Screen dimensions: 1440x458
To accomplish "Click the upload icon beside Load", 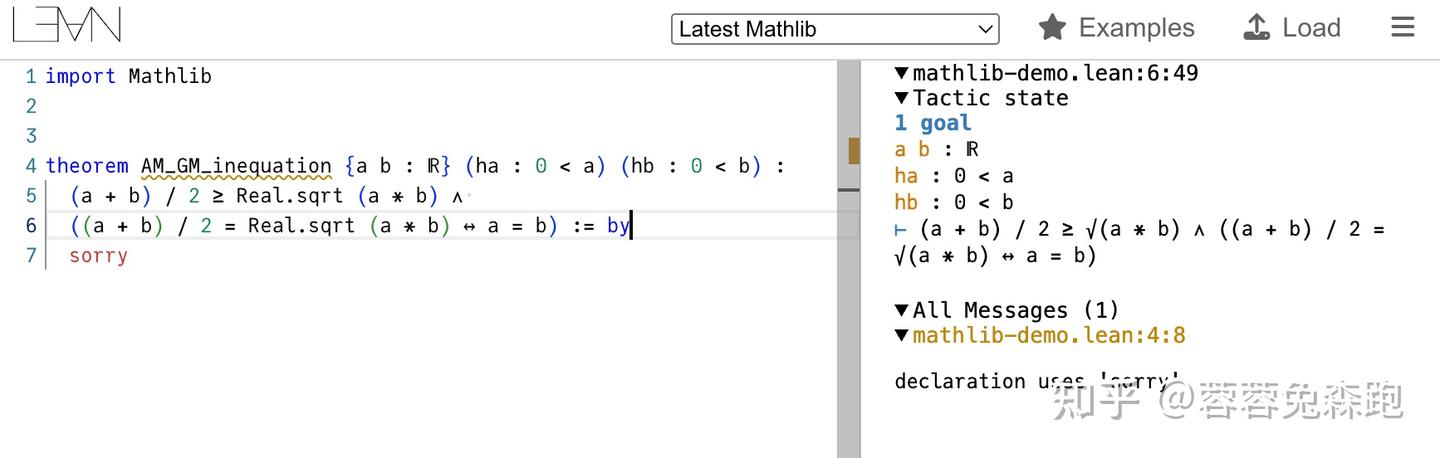I will (x=1256, y=27).
